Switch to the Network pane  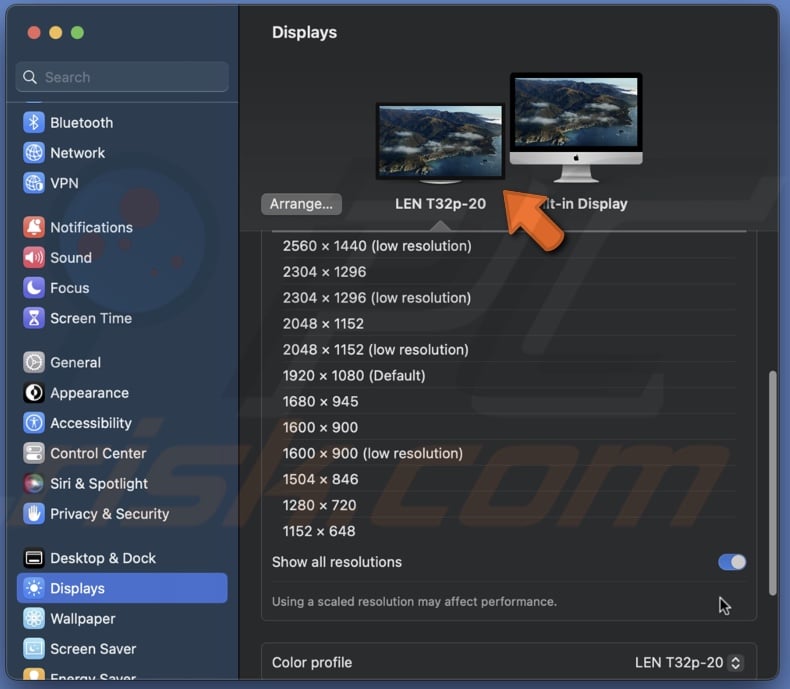122,153
